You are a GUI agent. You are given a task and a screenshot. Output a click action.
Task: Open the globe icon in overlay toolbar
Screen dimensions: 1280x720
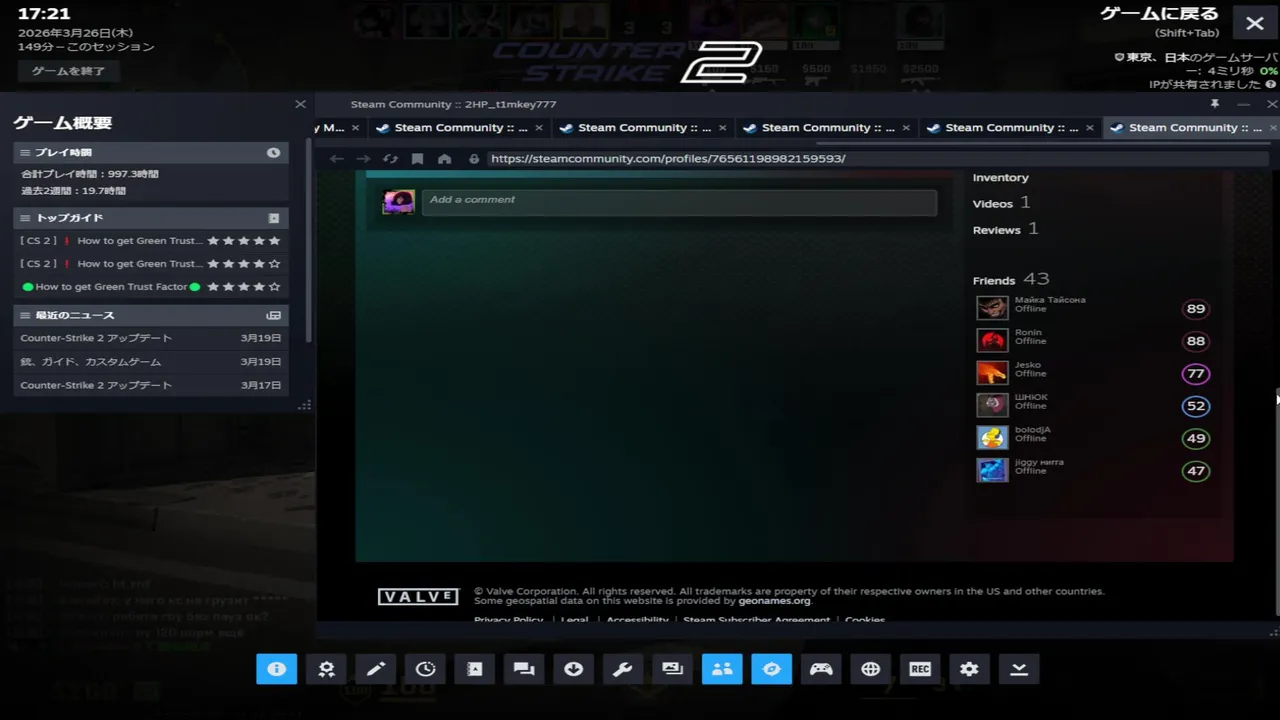pos(871,669)
